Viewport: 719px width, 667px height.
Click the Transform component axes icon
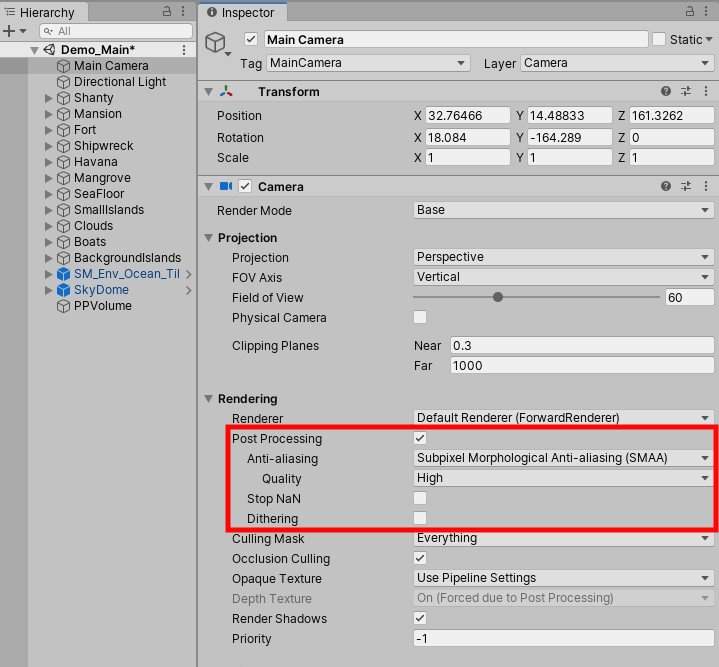click(226, 91)
